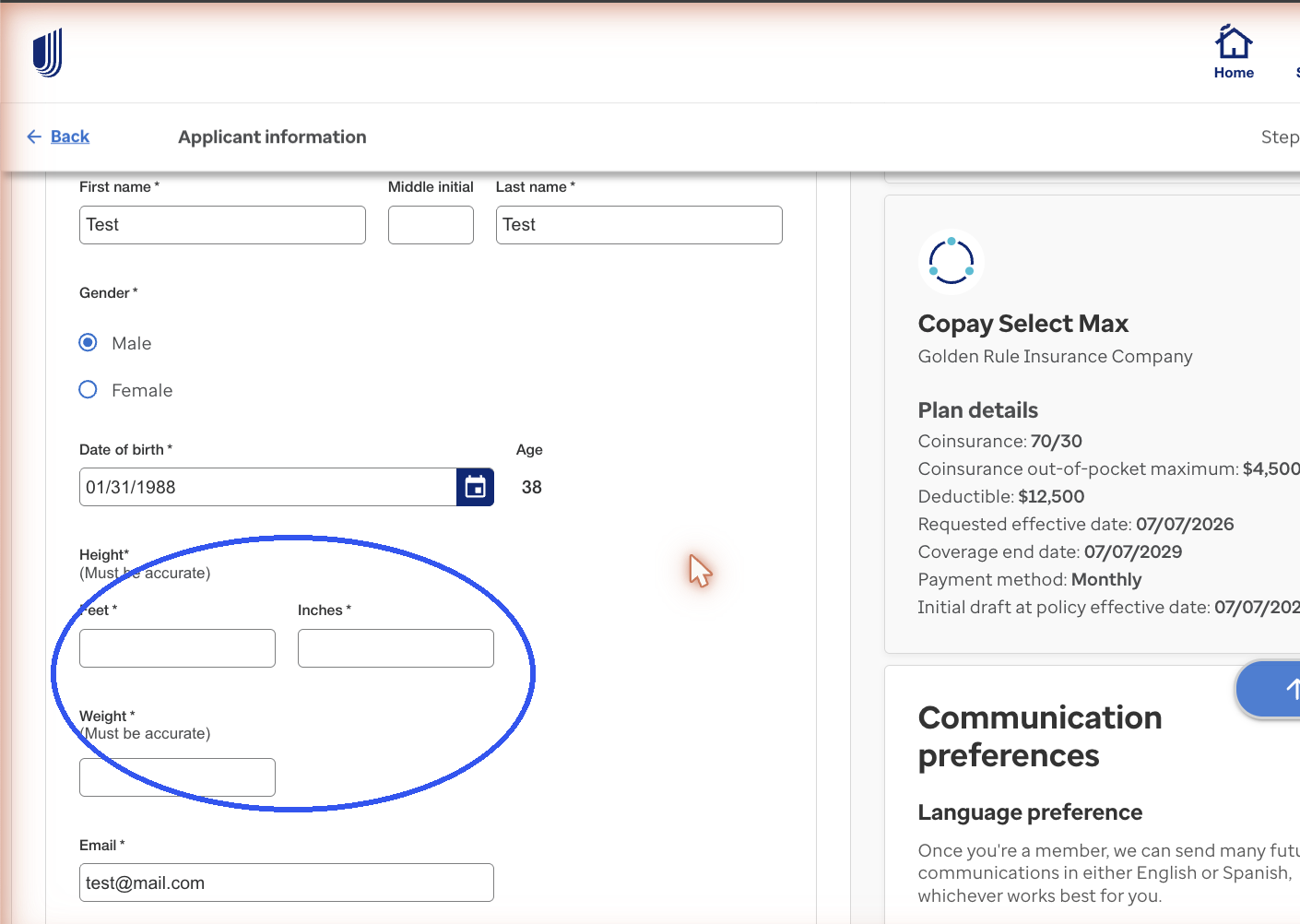
Task: Open the date of birth calendar picker
Action: [x=475, y=487]
